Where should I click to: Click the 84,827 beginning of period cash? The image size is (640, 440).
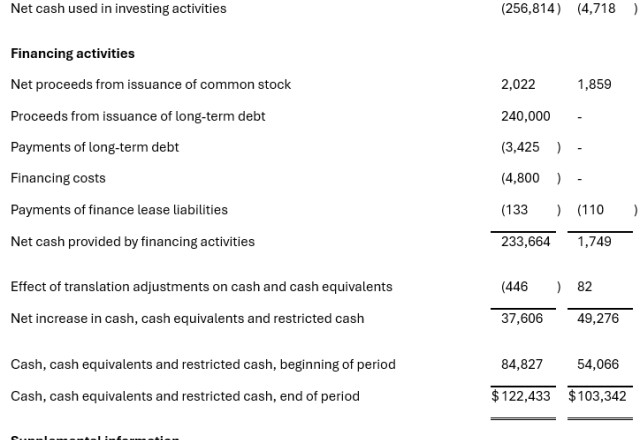click(522, 364)
